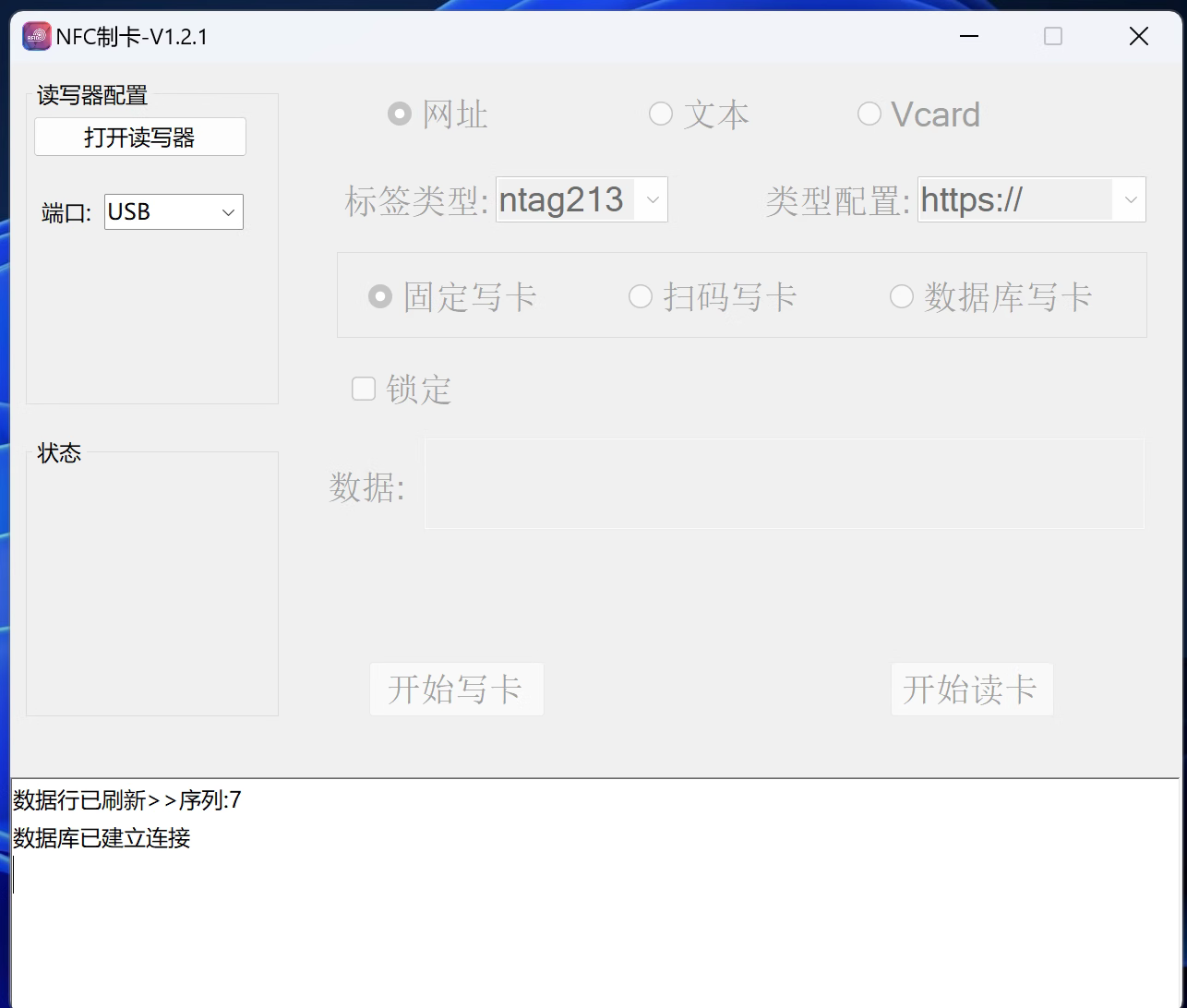Open the 端口 USB dropdown
Image resolution: width=1187 pixels, height=1008 pixels.
click(x=174, y=211)
